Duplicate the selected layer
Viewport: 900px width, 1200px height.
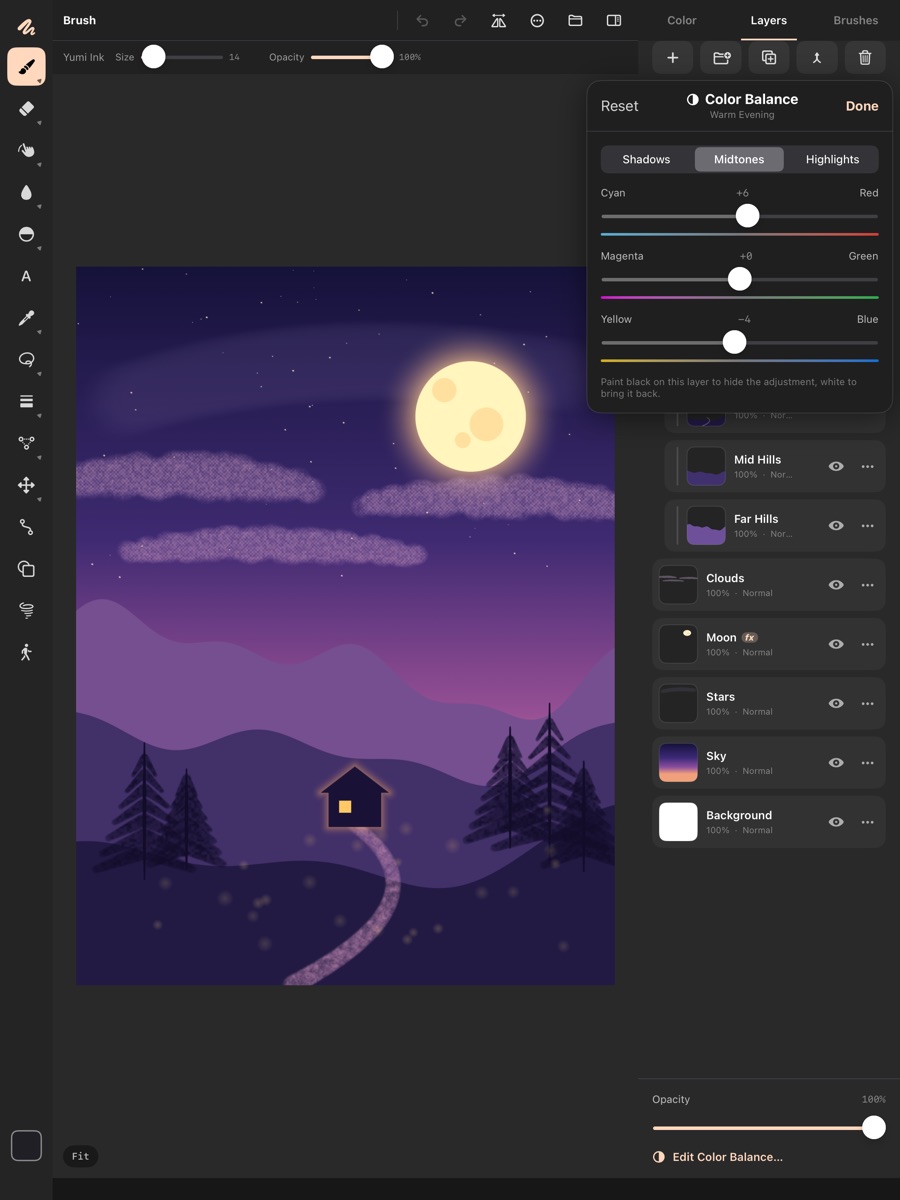coord(769,58)
